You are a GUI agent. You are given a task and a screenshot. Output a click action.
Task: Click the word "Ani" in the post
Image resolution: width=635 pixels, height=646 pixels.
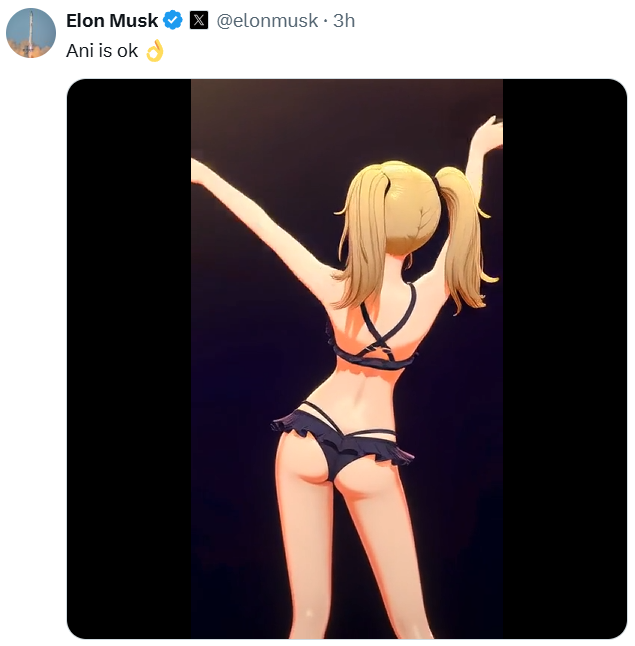point(80,51)
